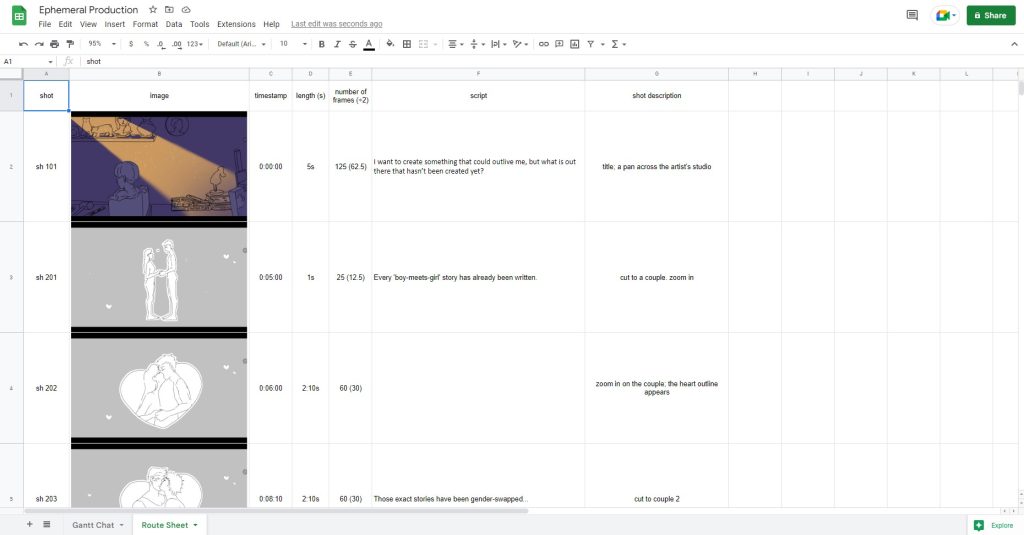Viewport: 1024px width, 535px height.
Task: Insert a chart
Action: point(575,44)
